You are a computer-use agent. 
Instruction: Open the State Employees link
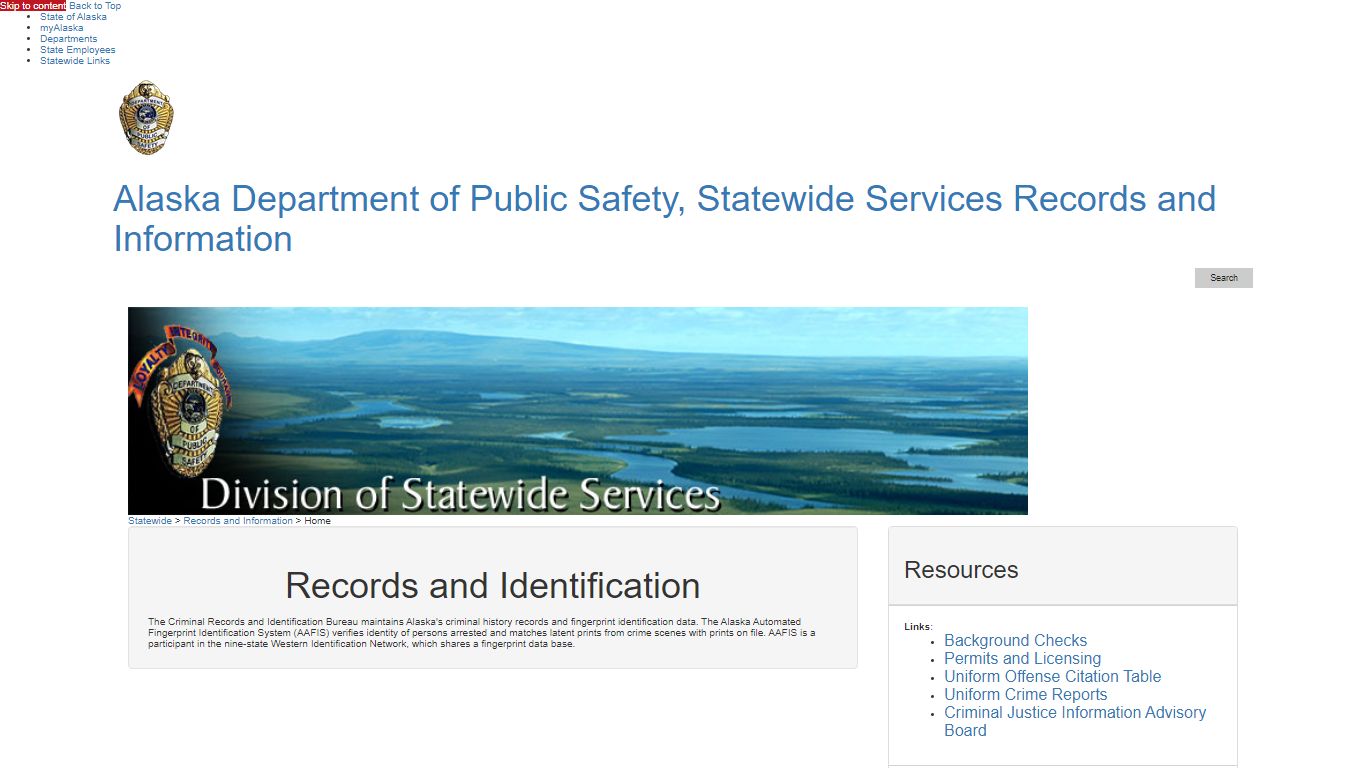tap(78, 50)
